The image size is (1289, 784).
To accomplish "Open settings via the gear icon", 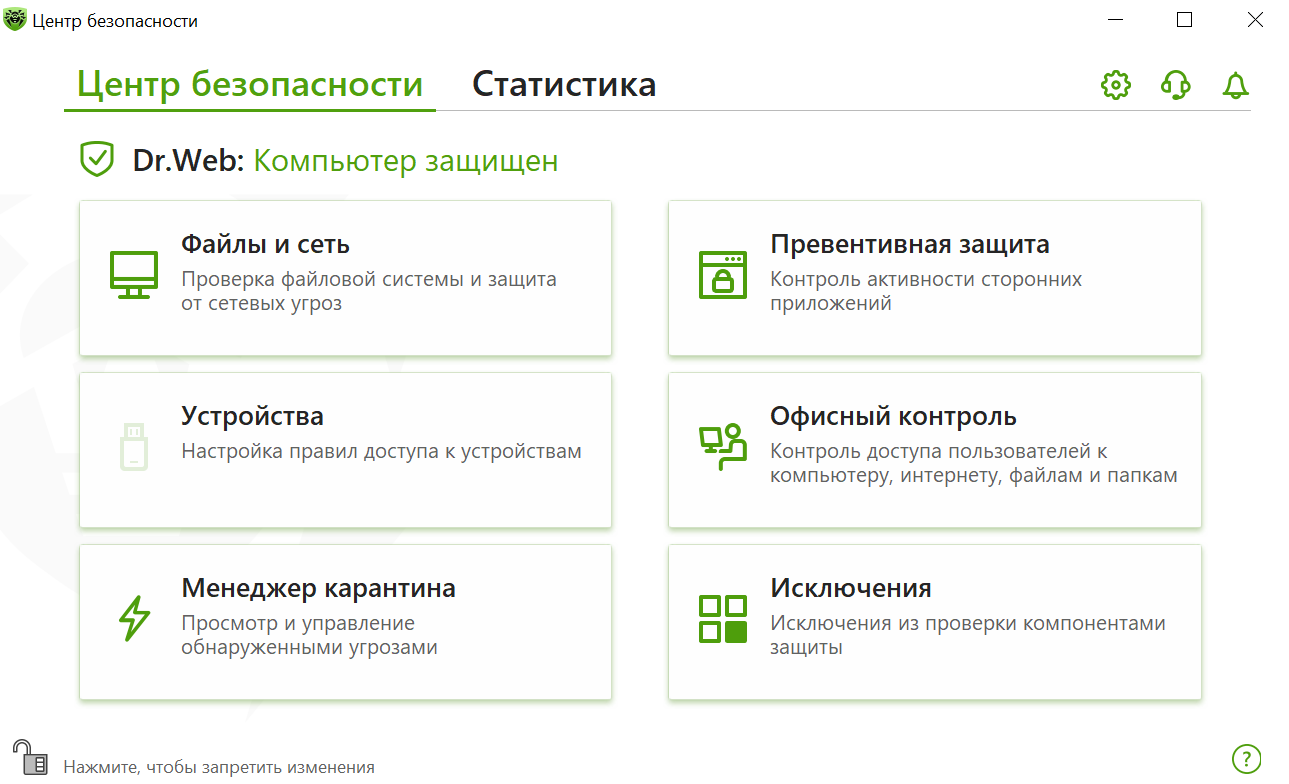I will [1115, 85].
